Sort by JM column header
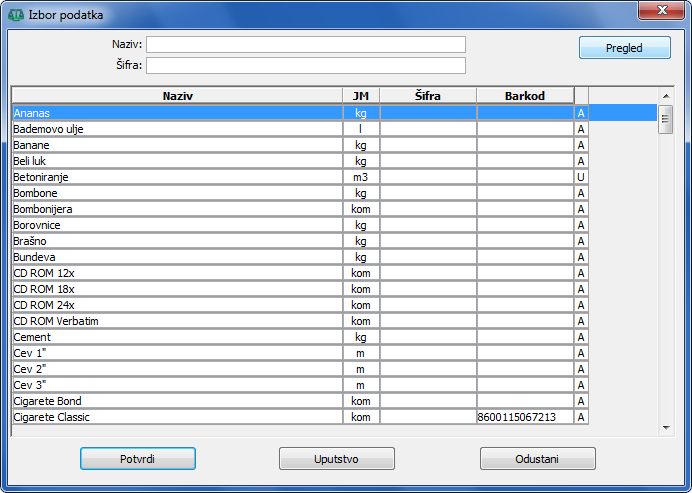 pos(360,95)
